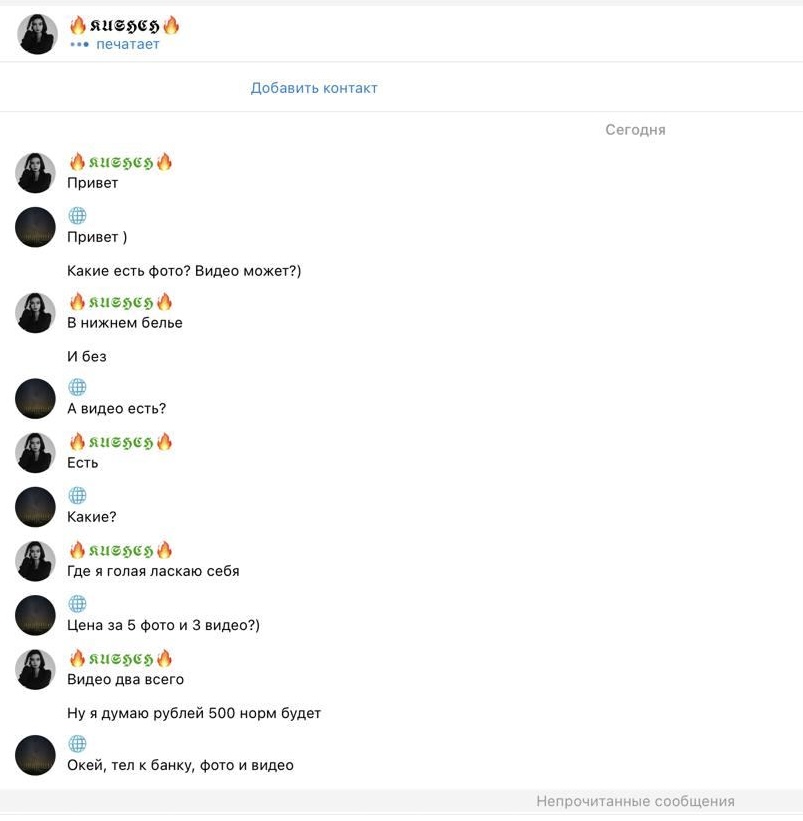Select the message 'Ну я думаю рублей 500 норм будет'
Viewport: 803px width, 821px height.
[x=194, y=713]
